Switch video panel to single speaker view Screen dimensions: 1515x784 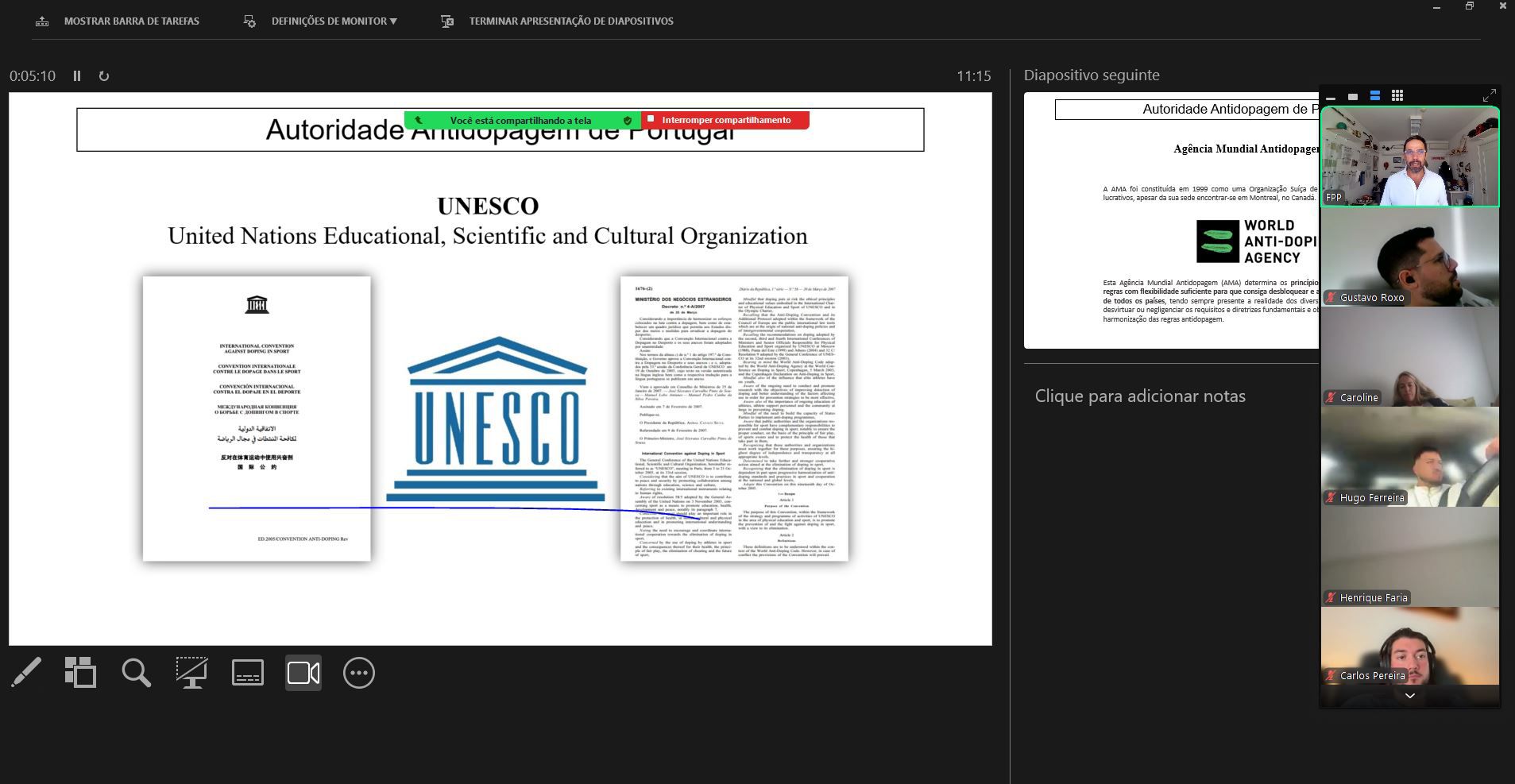pos(1353,97)
